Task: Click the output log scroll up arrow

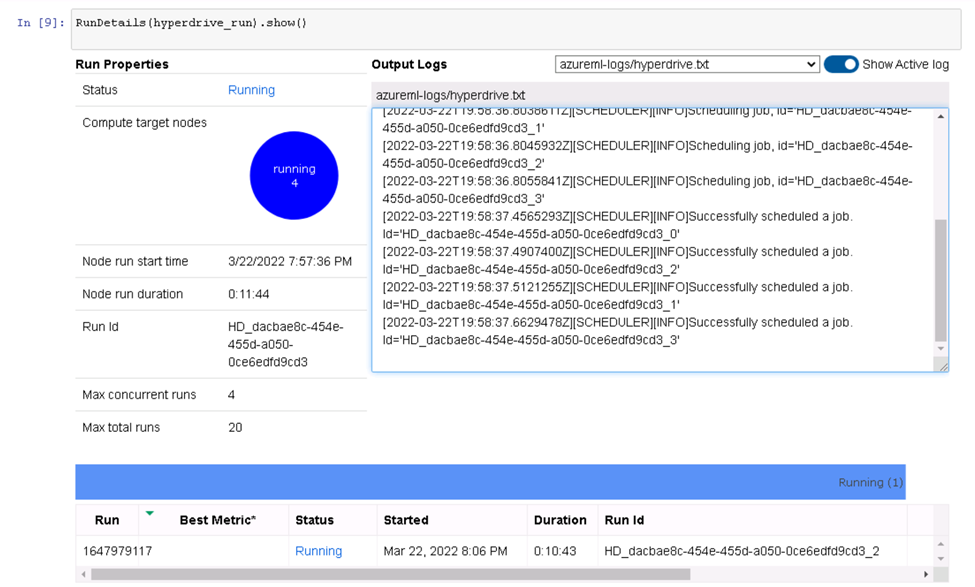Action: click(x=941, y=116)
